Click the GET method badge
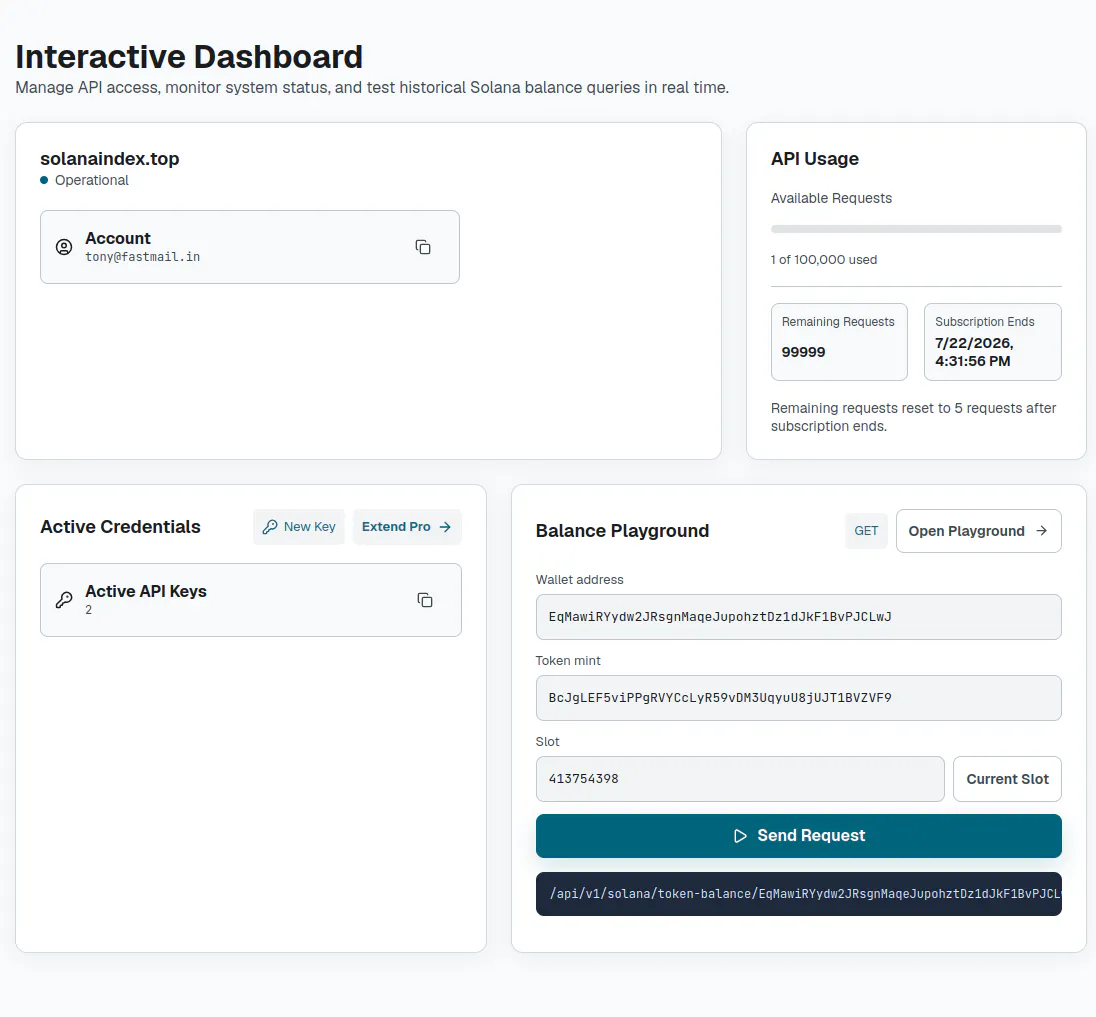 tap(866, 531)
